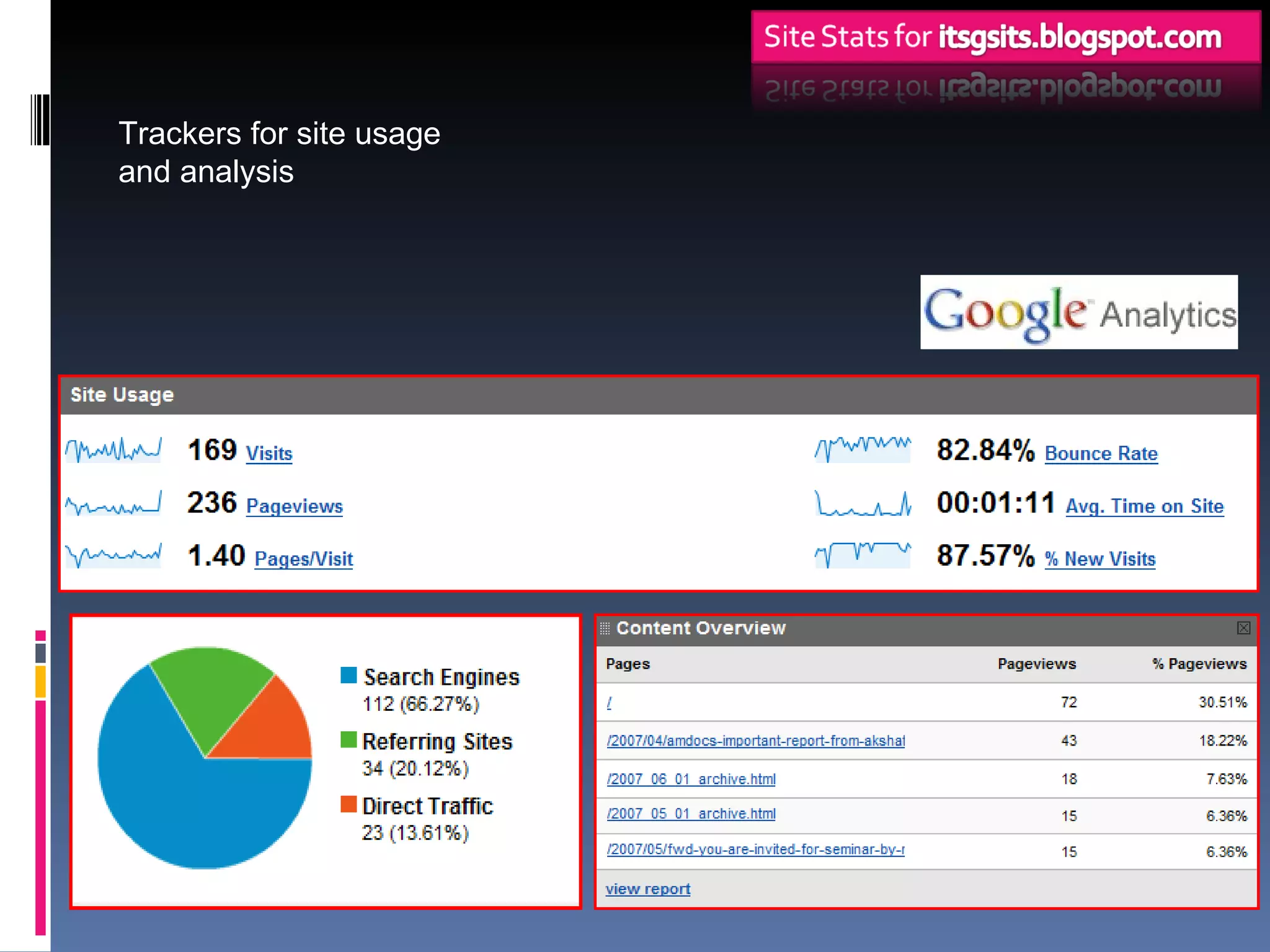1270x952 pixels.
Task: Select the '18.22%' pageviews cell
Action: coord(1222,741)
